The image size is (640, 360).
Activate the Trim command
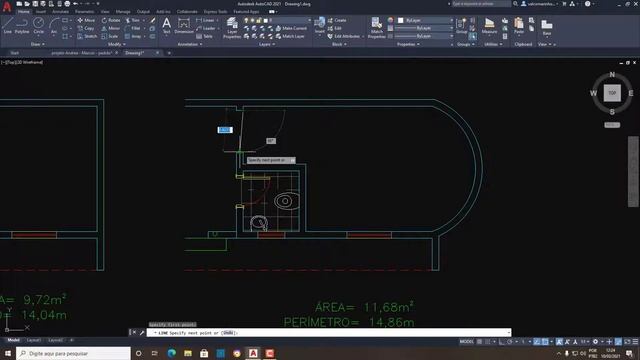point(133,20)
